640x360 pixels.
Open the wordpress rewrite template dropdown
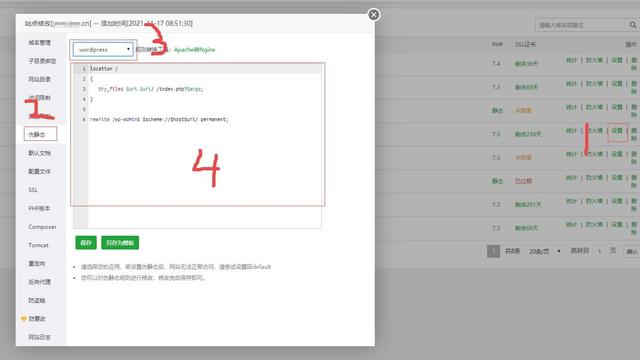(x=103, y=49)
